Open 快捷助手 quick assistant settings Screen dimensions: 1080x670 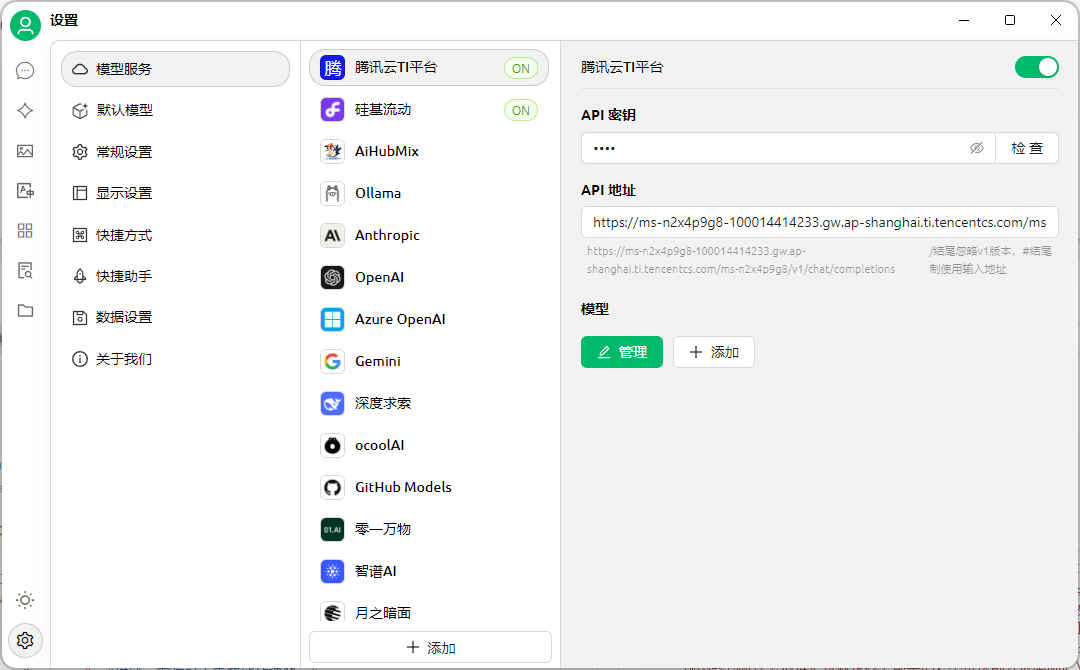[176, 276]
